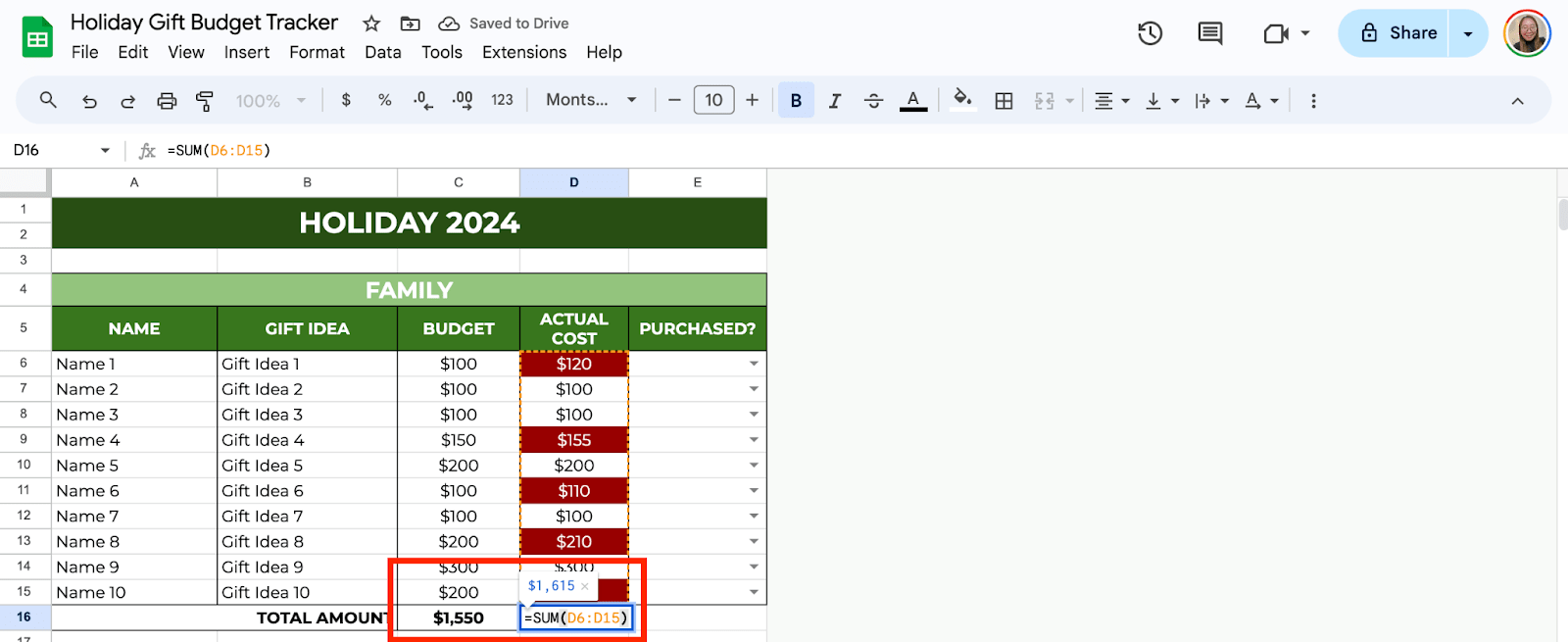
Task: Open the fill color paint bucket
Action: (962, 100)
